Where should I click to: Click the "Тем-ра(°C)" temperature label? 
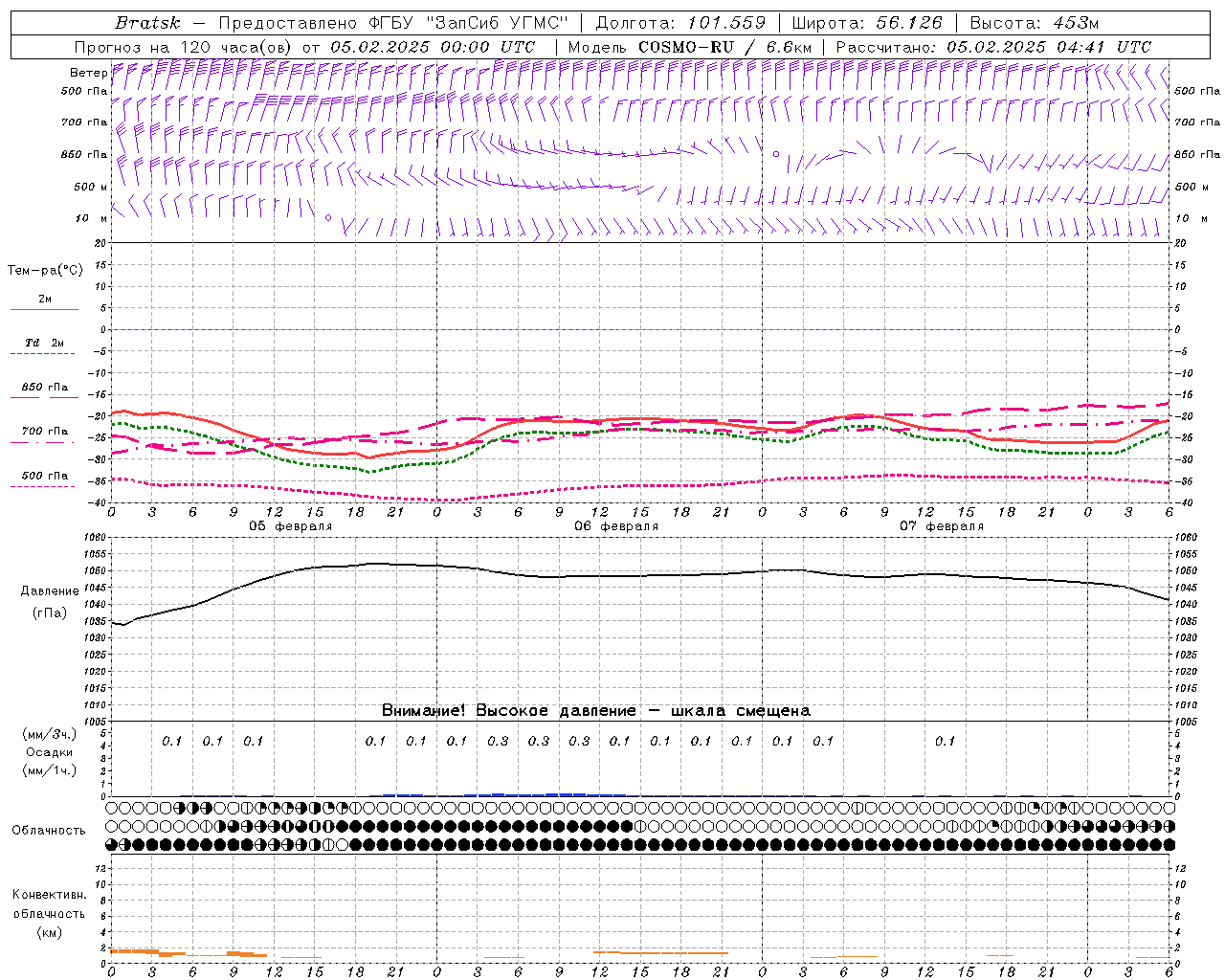click(x=45, y=271)
